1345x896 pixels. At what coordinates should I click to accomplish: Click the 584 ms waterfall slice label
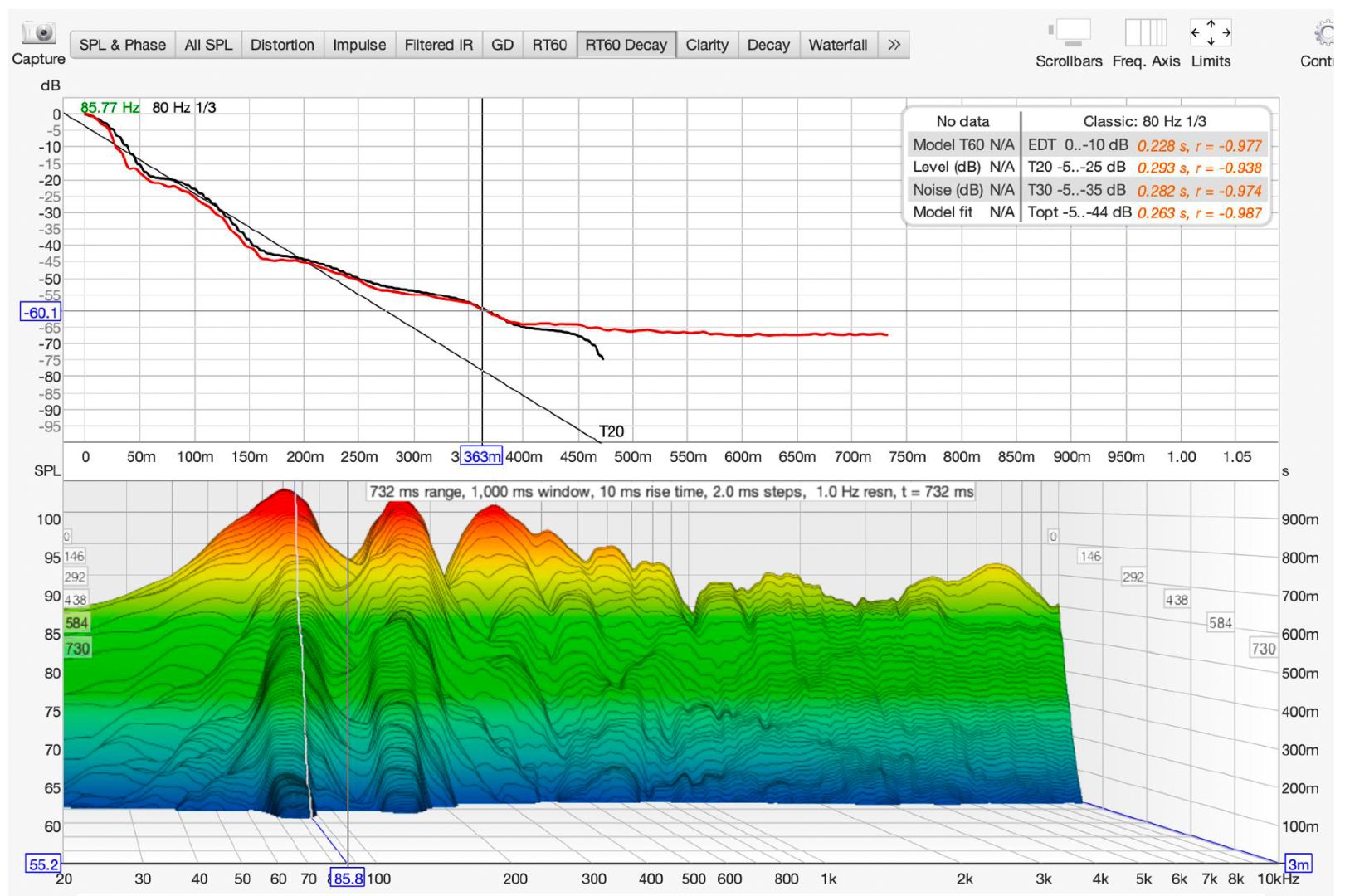point(76,623)
